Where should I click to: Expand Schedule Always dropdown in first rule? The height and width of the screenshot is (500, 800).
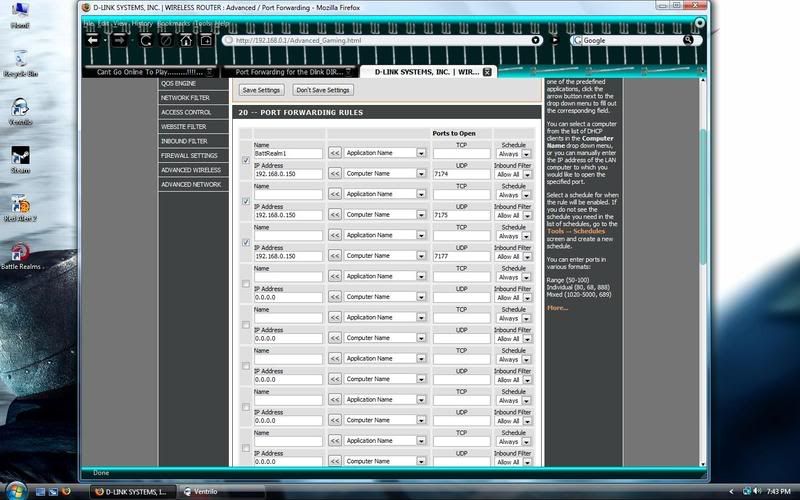(x=526, y=153)
